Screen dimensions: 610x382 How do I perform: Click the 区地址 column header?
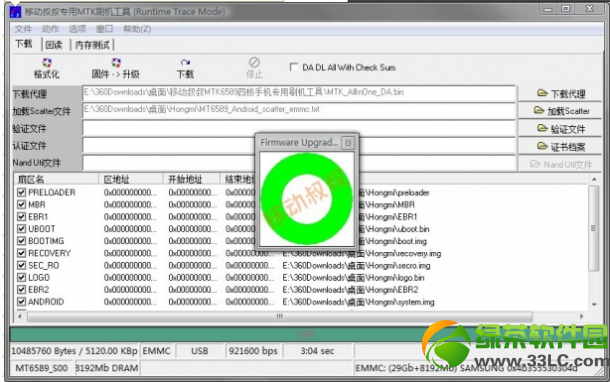click(131, 179)
